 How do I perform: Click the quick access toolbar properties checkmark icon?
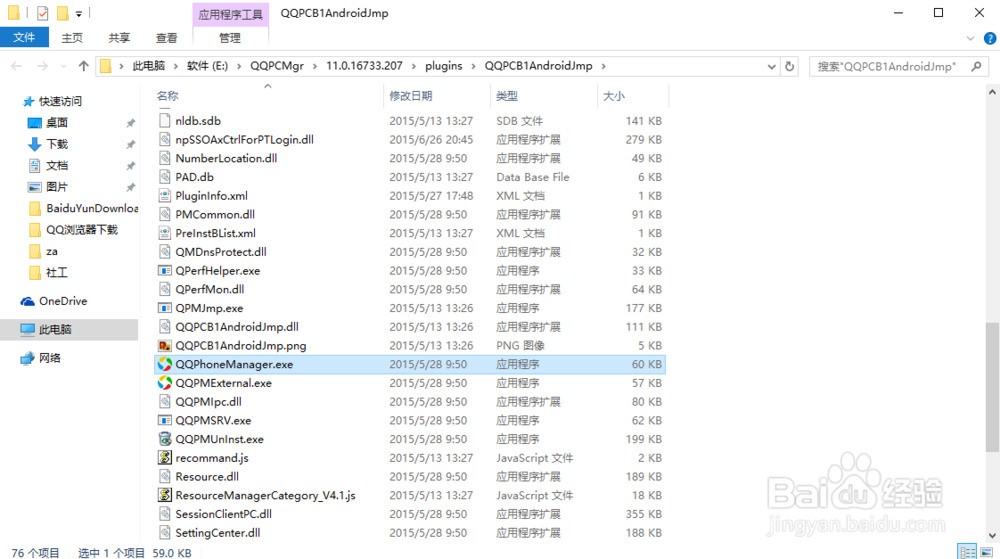pyautogui.click(x=42, y=13)
